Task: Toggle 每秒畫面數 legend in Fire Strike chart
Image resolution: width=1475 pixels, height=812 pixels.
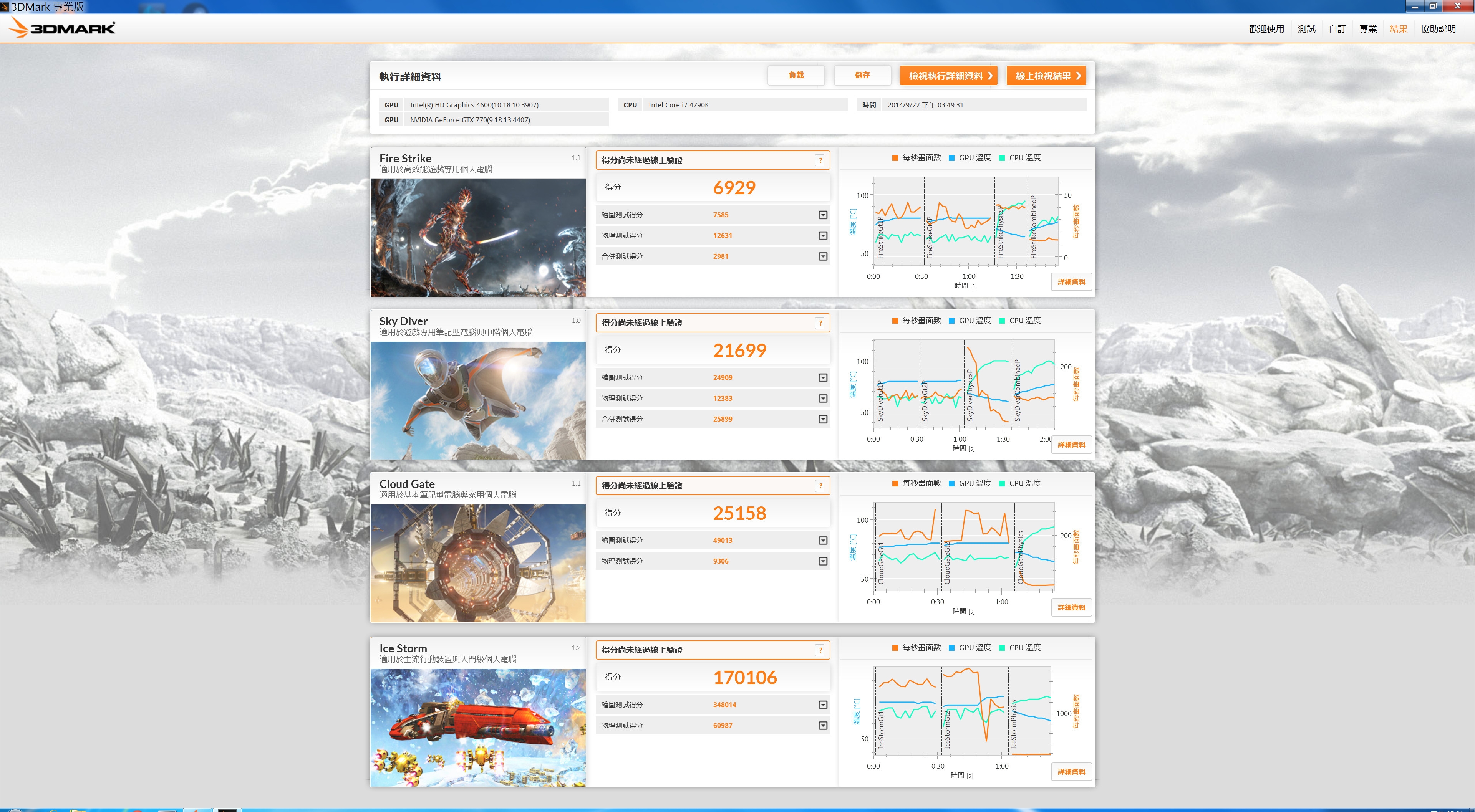Action: point(916,158)
